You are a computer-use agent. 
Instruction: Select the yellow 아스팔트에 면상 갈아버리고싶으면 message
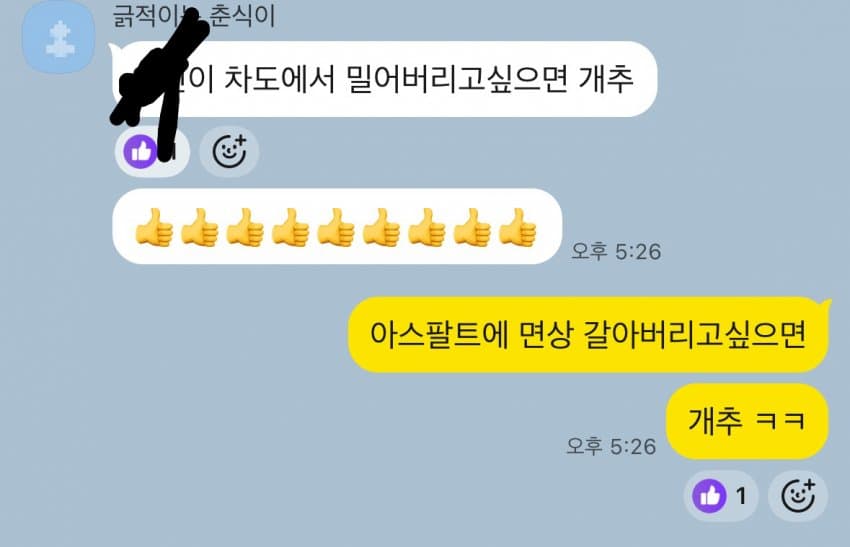[x=589, y=334]
